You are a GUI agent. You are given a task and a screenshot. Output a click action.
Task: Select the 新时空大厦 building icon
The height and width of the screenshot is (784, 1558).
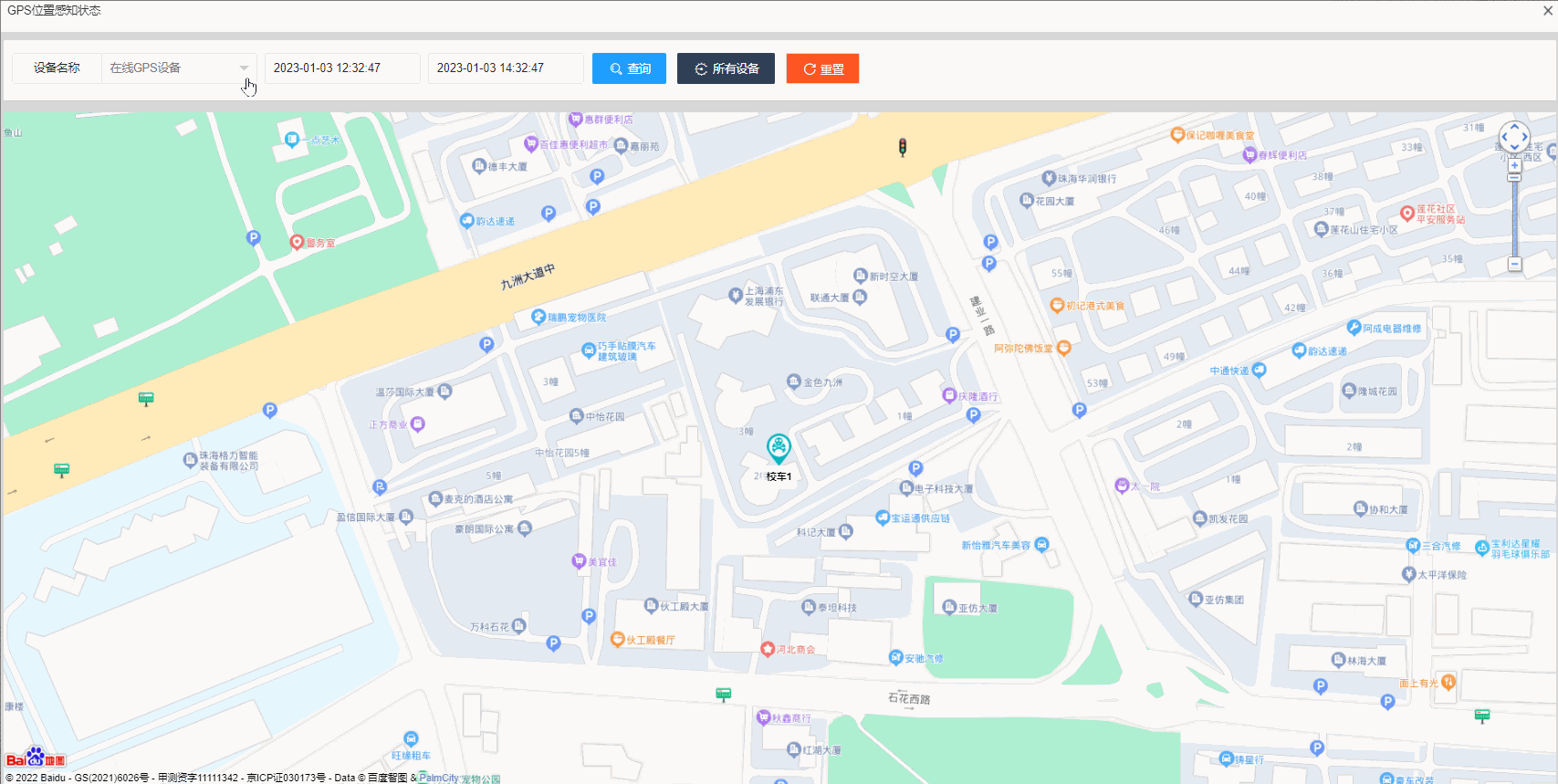pyautogui.click(x=860, y=276)
